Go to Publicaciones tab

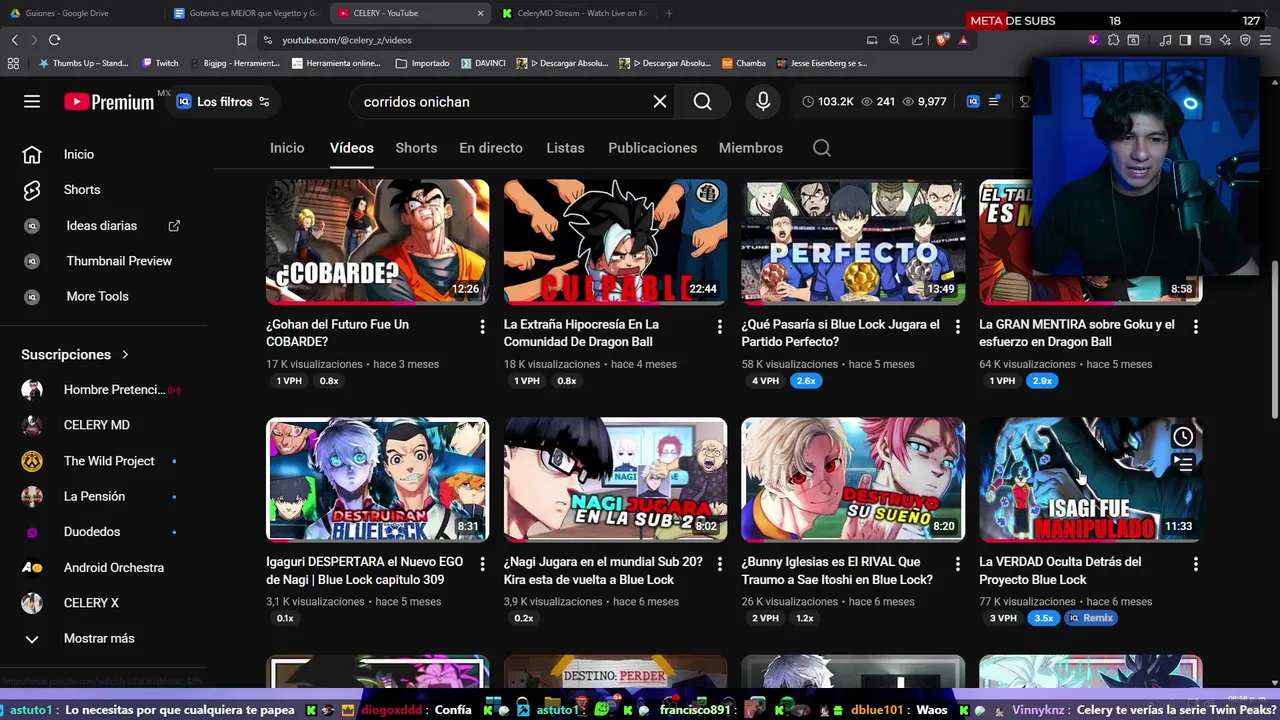[653, 148]
